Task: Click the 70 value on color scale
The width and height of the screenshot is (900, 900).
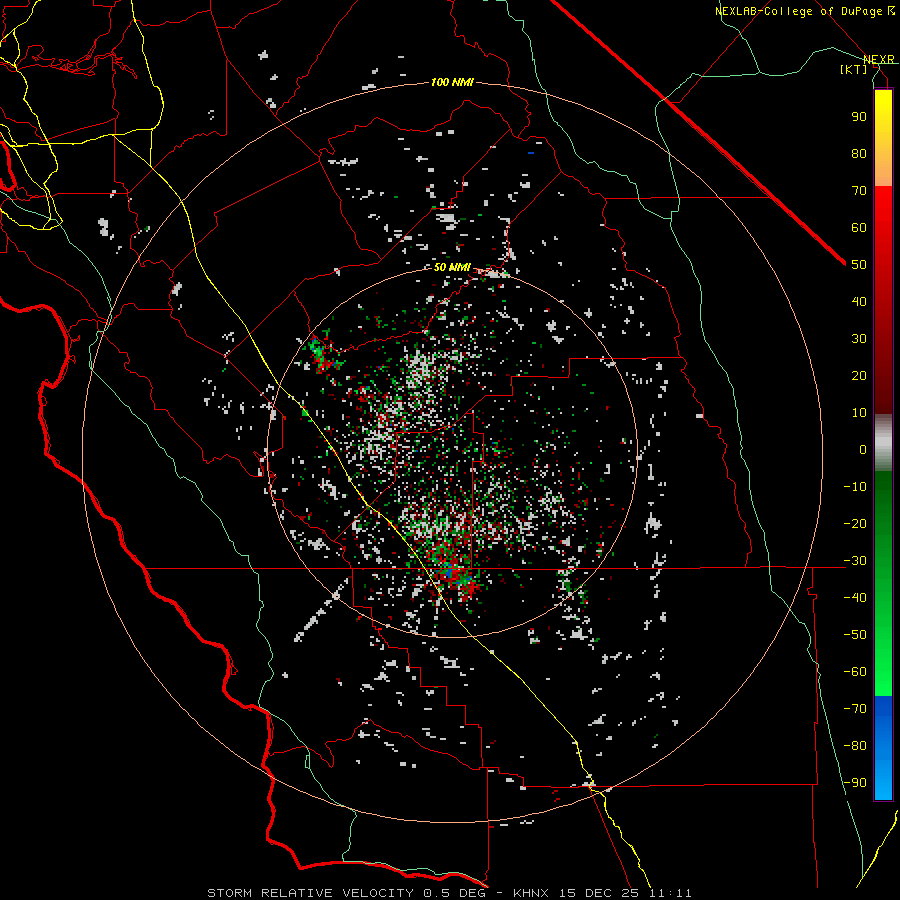Action: tap(859, 191)
